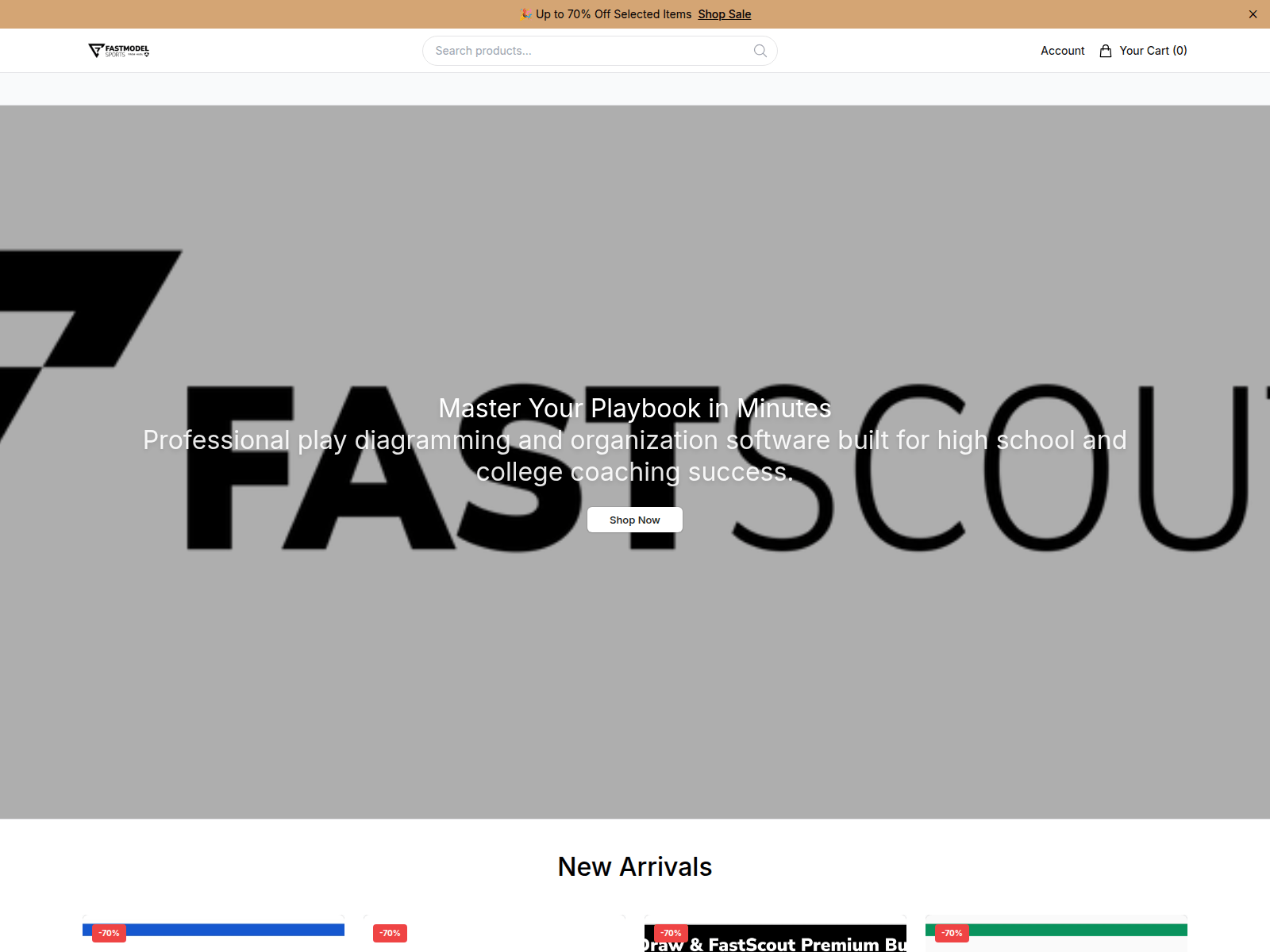Screen dimensions: 1270x952
Task: Click the -70% badge on green-banner product
Action: click(952, 933)
